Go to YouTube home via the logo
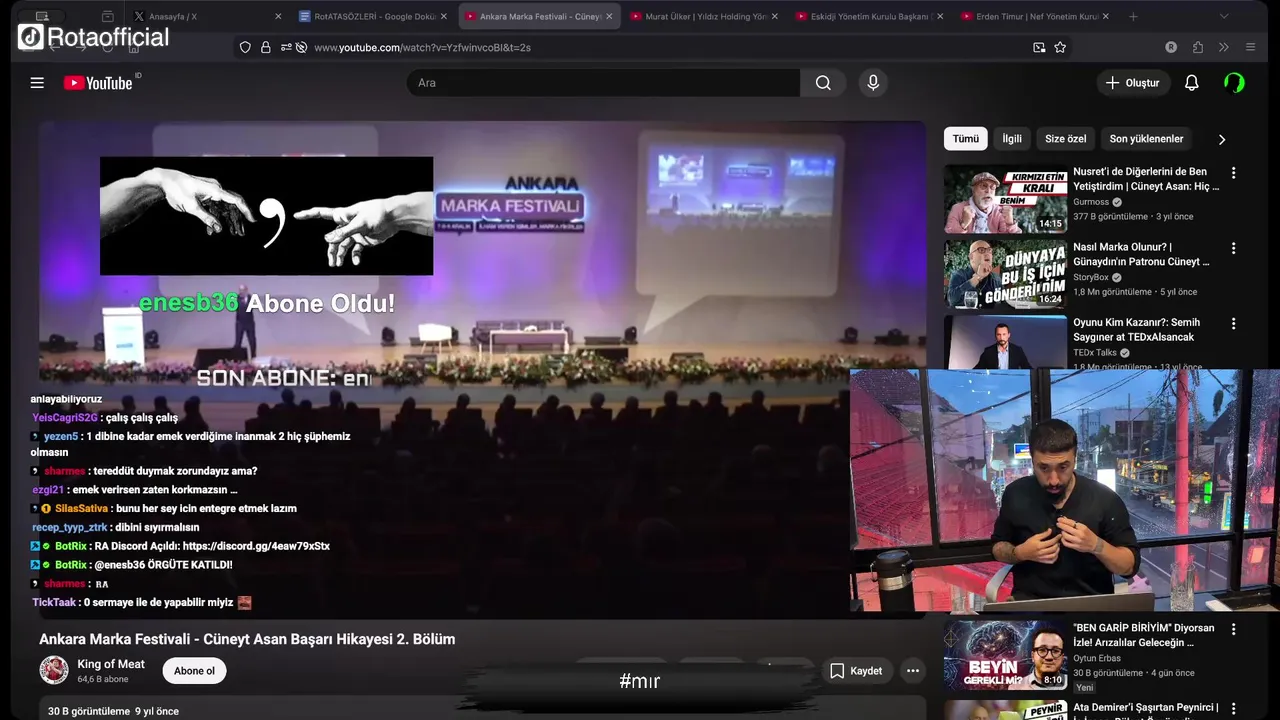The image size is (1280, 720). click(x=98, y=83)
